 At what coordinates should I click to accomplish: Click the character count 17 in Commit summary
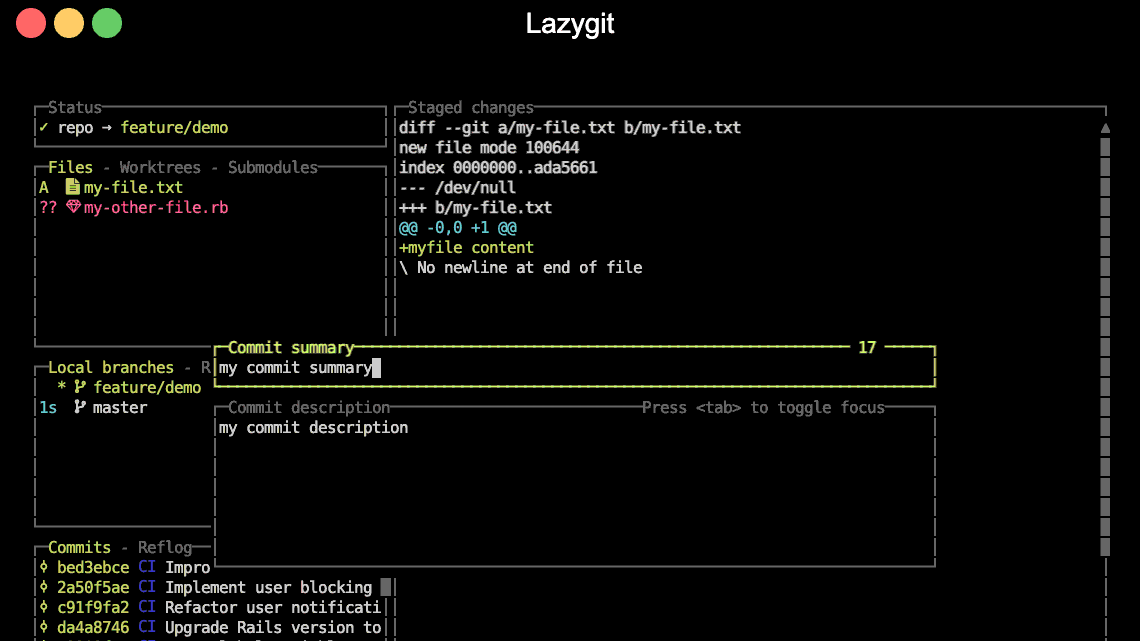coord(867,347)
